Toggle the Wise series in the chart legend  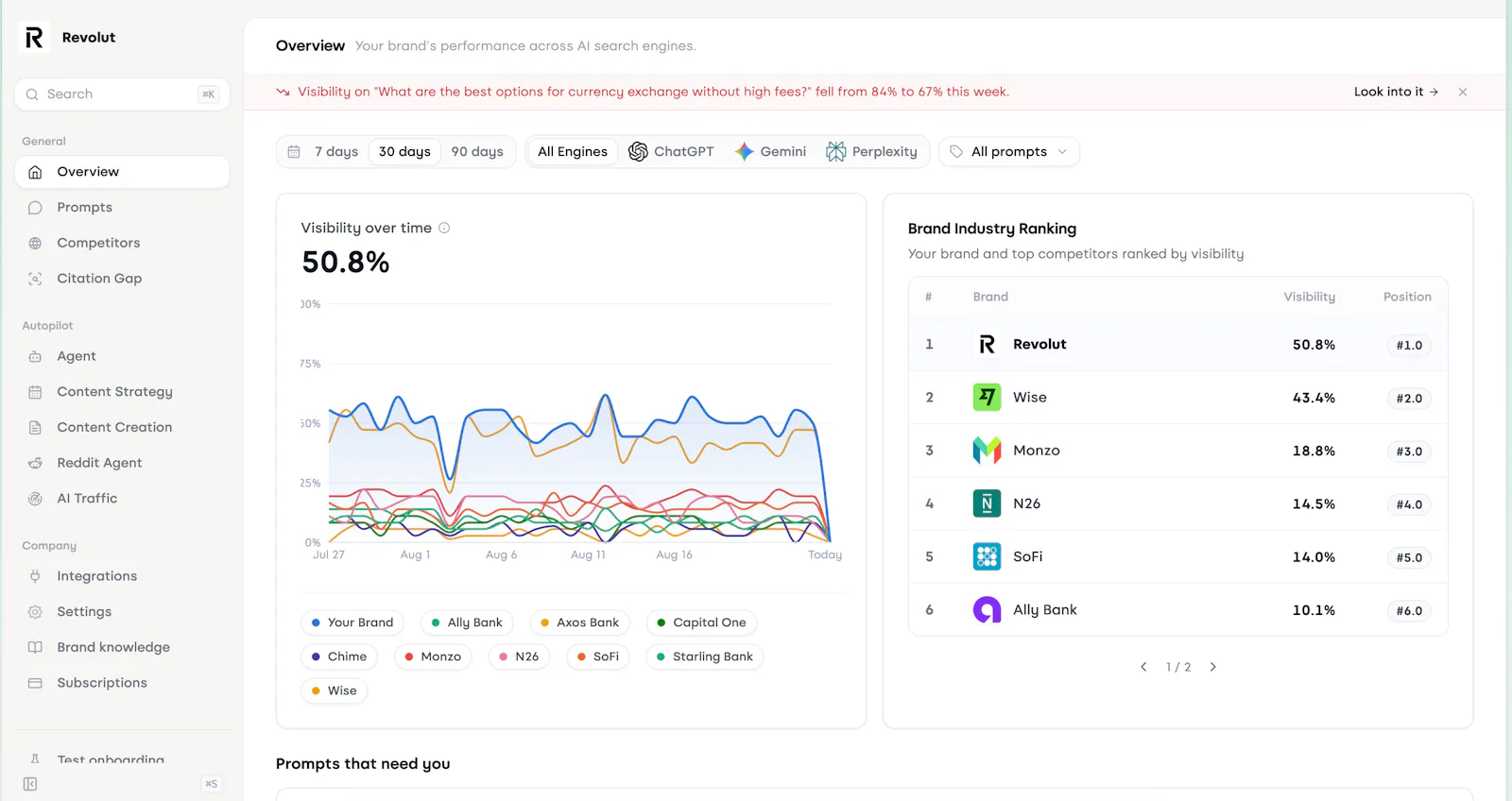coord(335,690)
